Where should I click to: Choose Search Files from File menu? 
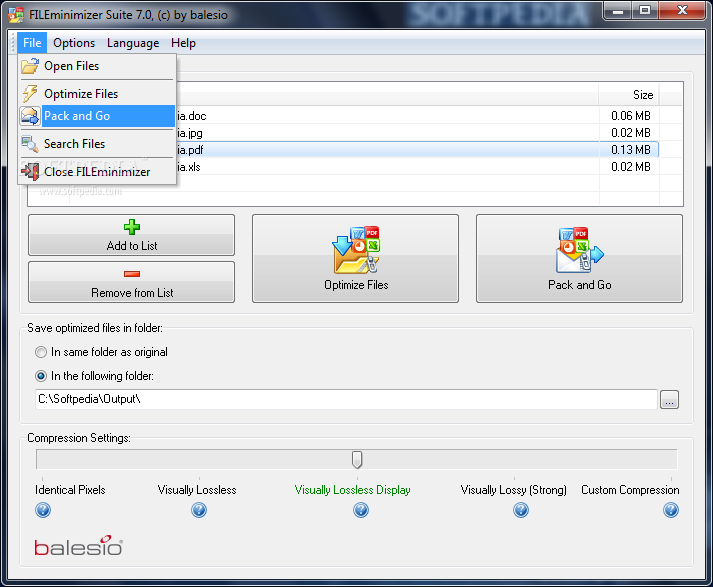coord(97,144)
